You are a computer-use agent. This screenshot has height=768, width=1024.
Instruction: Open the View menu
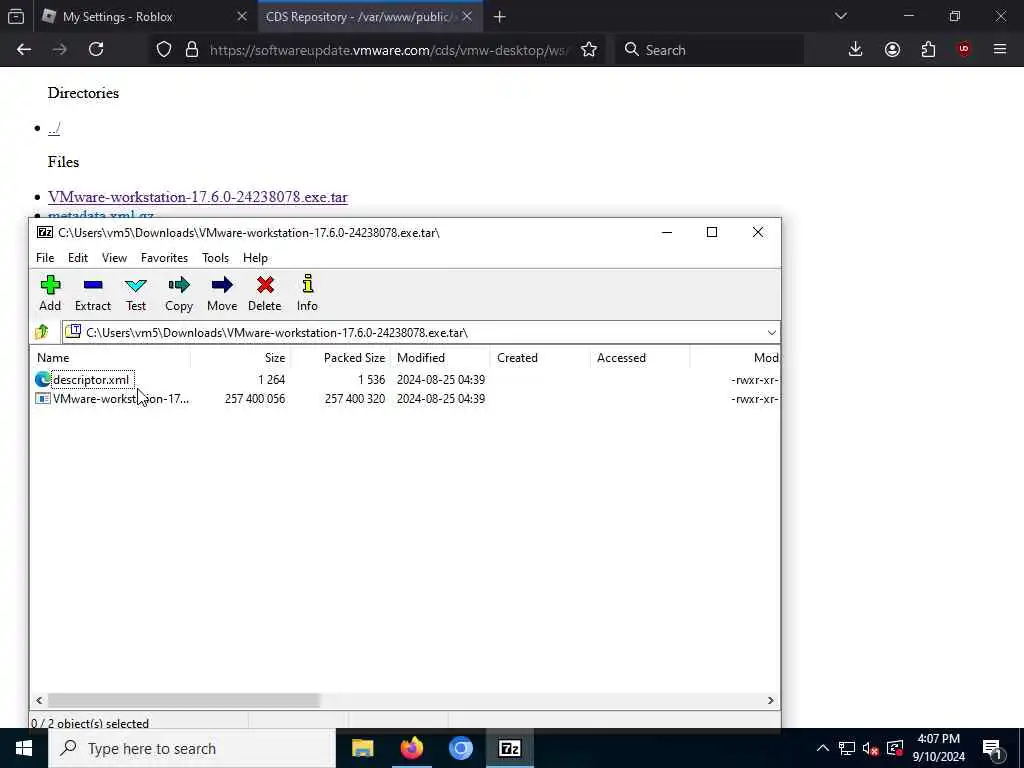pyautogui.click(x=114, y=258)
